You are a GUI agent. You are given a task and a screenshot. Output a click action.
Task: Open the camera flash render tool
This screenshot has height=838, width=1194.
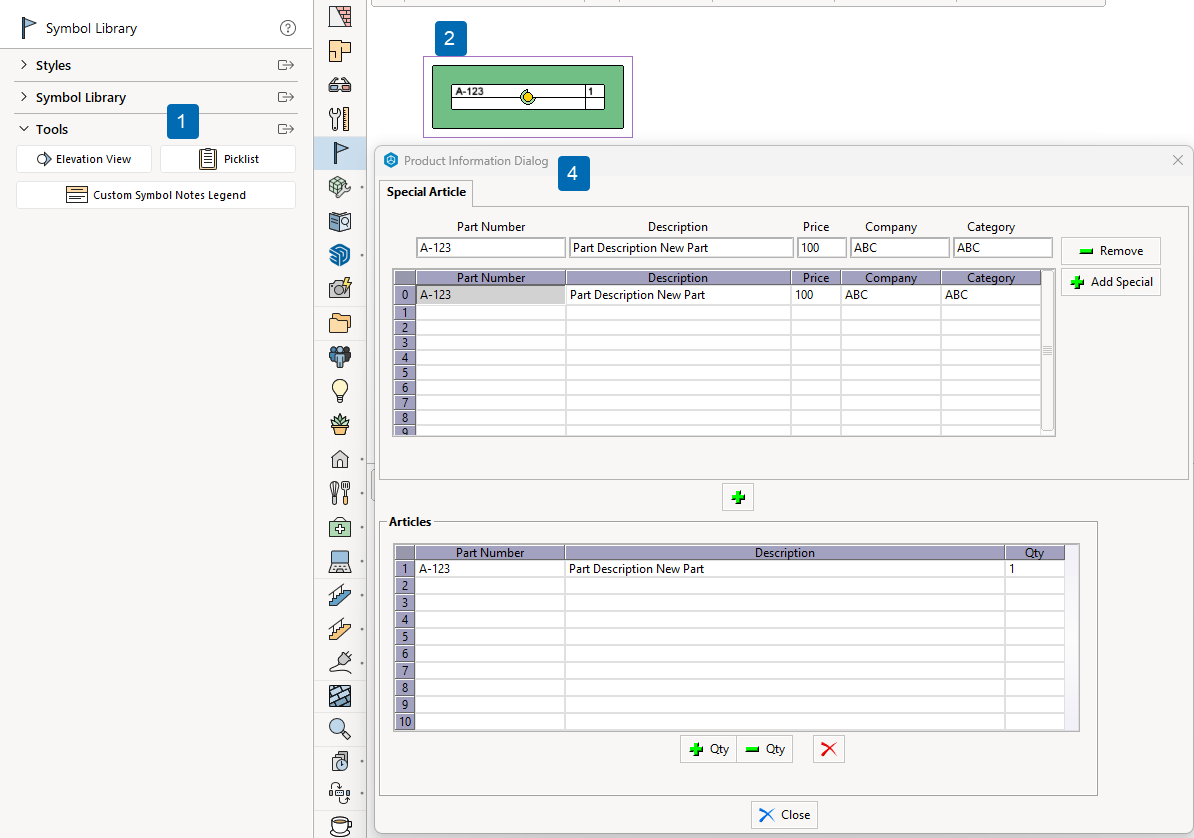pos(340,288)
